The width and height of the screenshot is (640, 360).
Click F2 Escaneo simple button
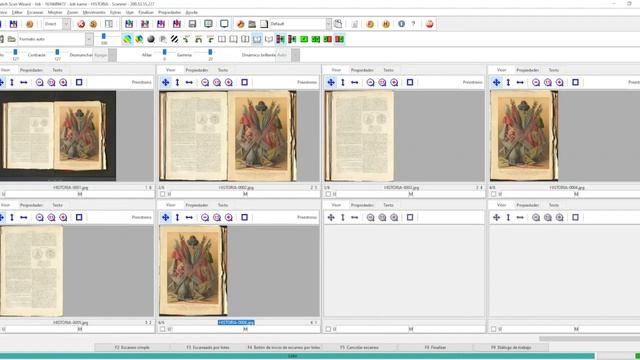pyautogui.click(x=132, y=347)
